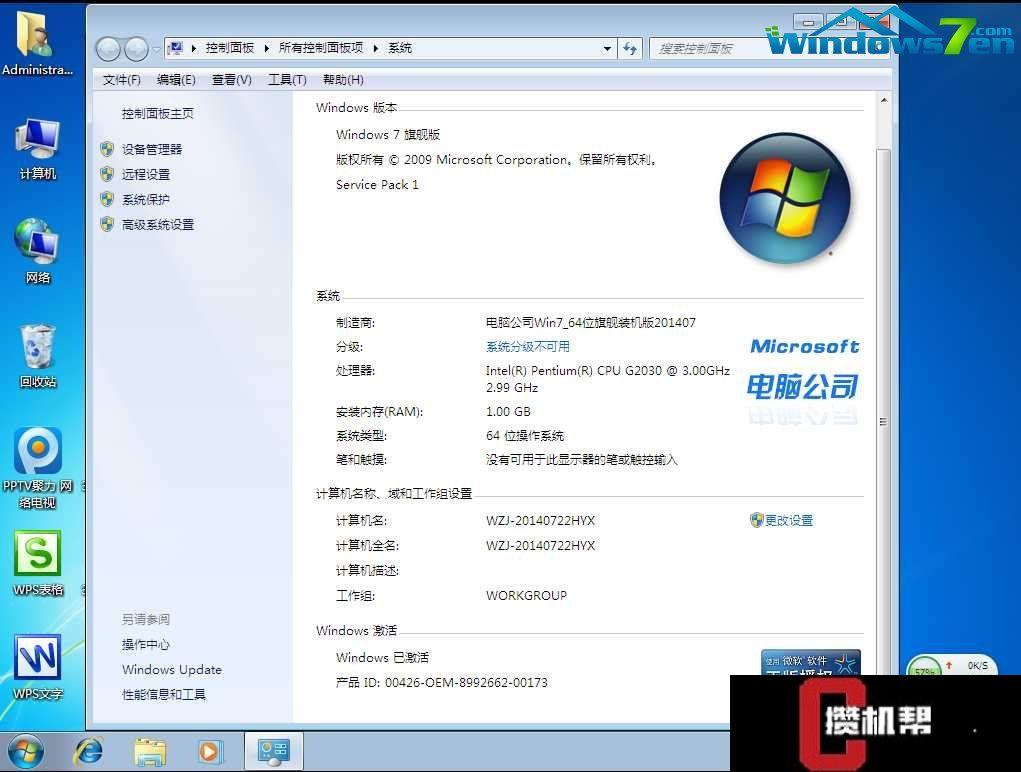The image size is (1021, 772).
Task: Open Windows Explorer from the taskbar
Action: 150,752
